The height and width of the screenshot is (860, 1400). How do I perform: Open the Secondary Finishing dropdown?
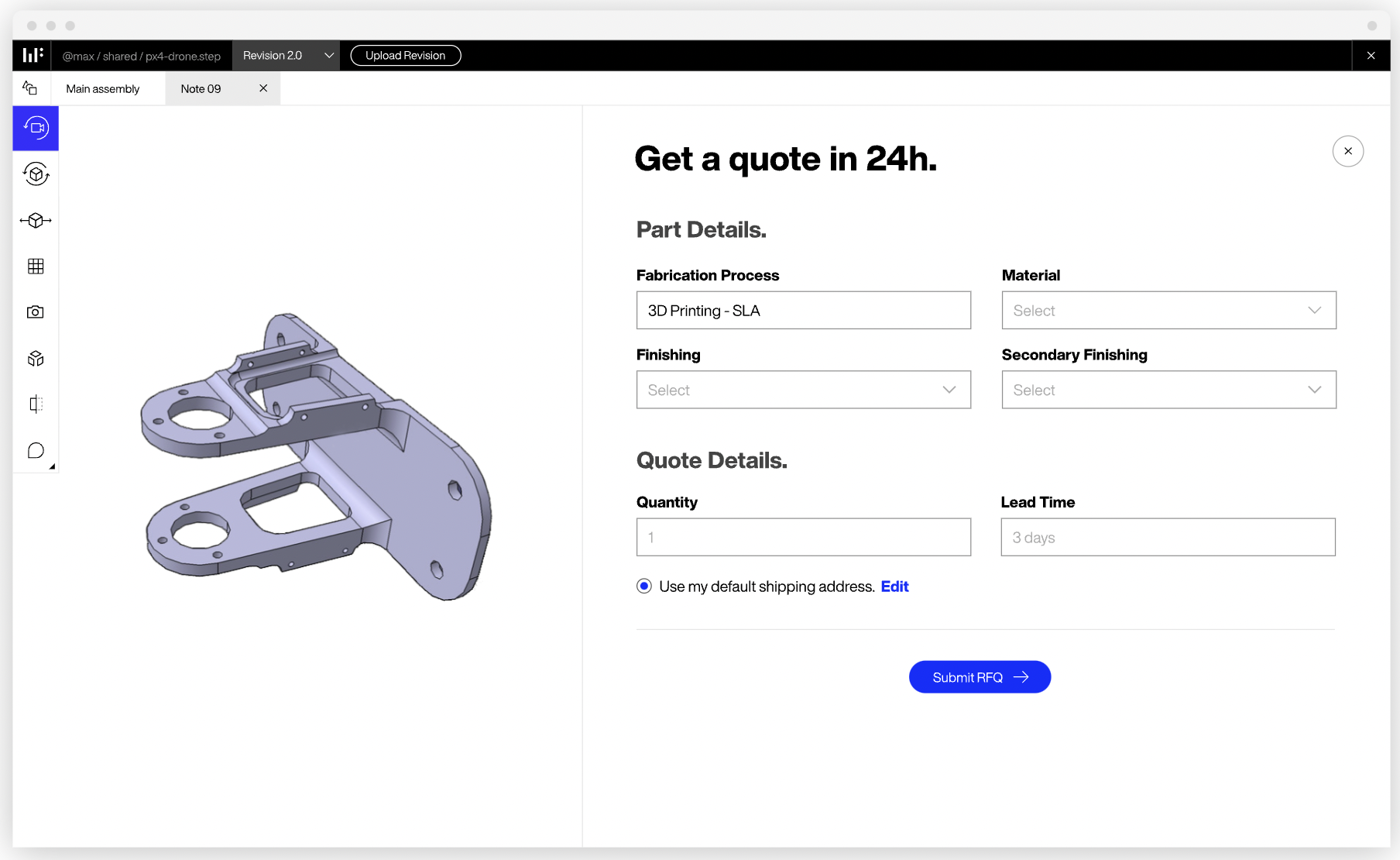[1168, 390]
